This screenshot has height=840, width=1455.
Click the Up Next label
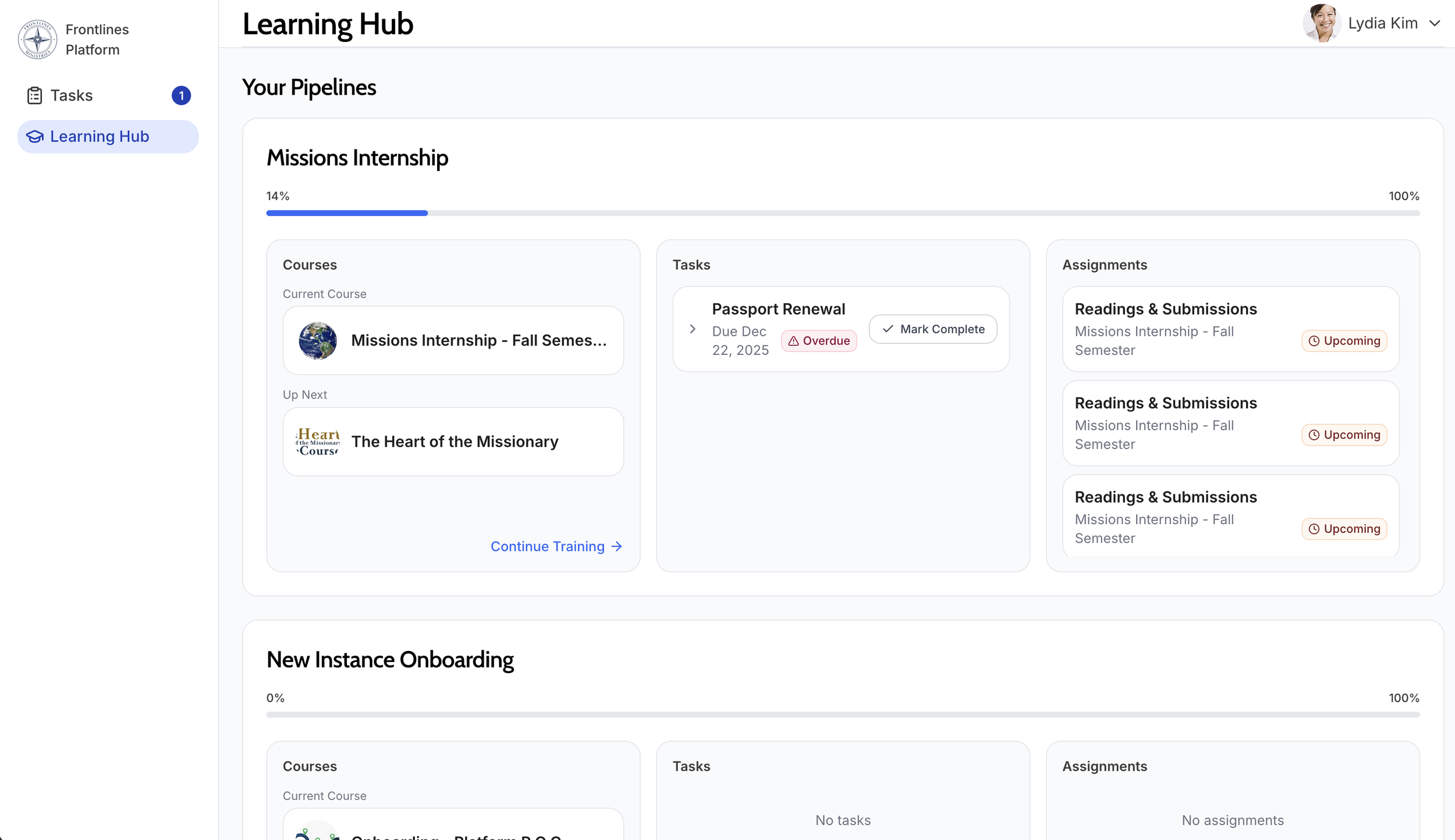click(305, 394)
